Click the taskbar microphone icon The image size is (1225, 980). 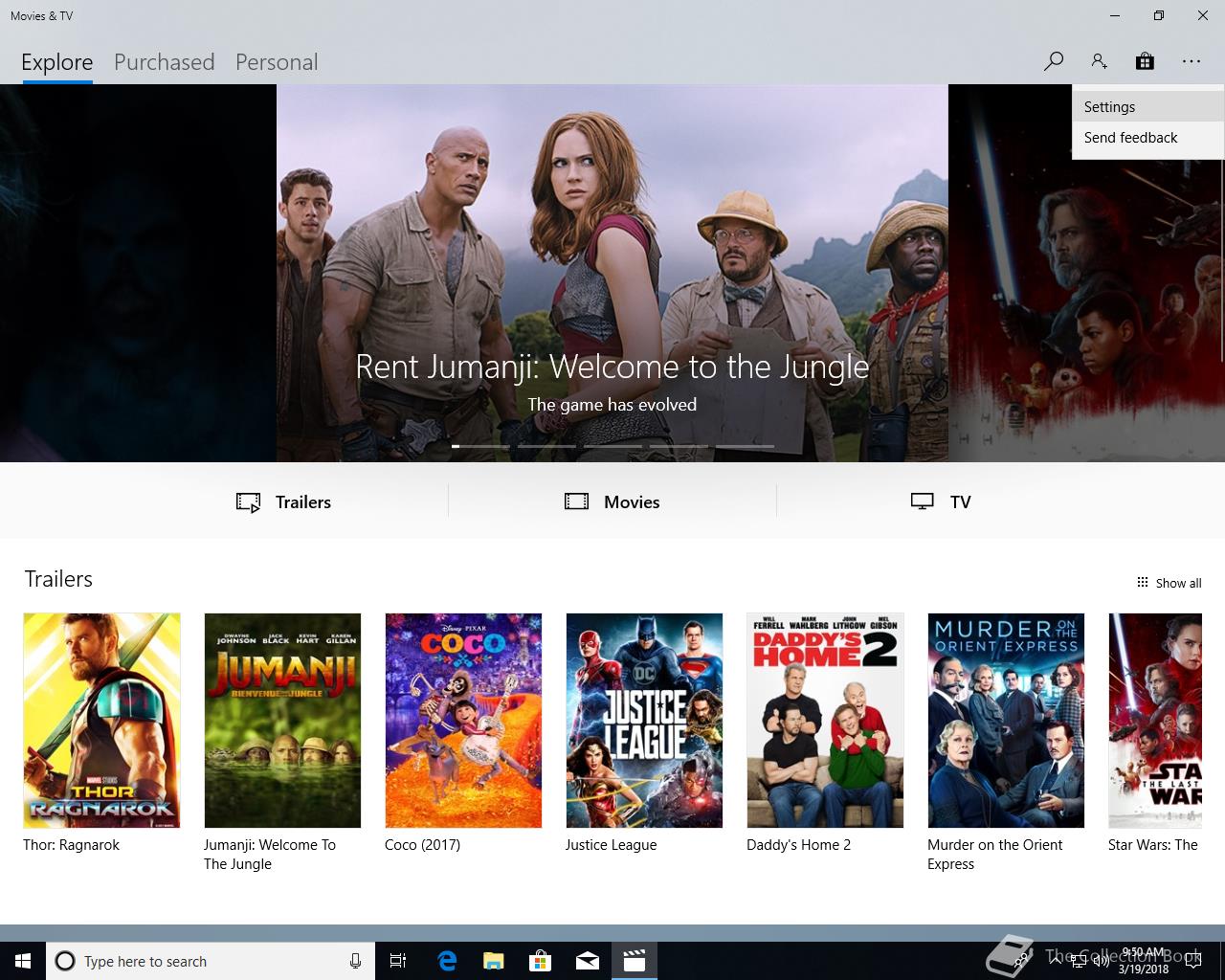355,961
